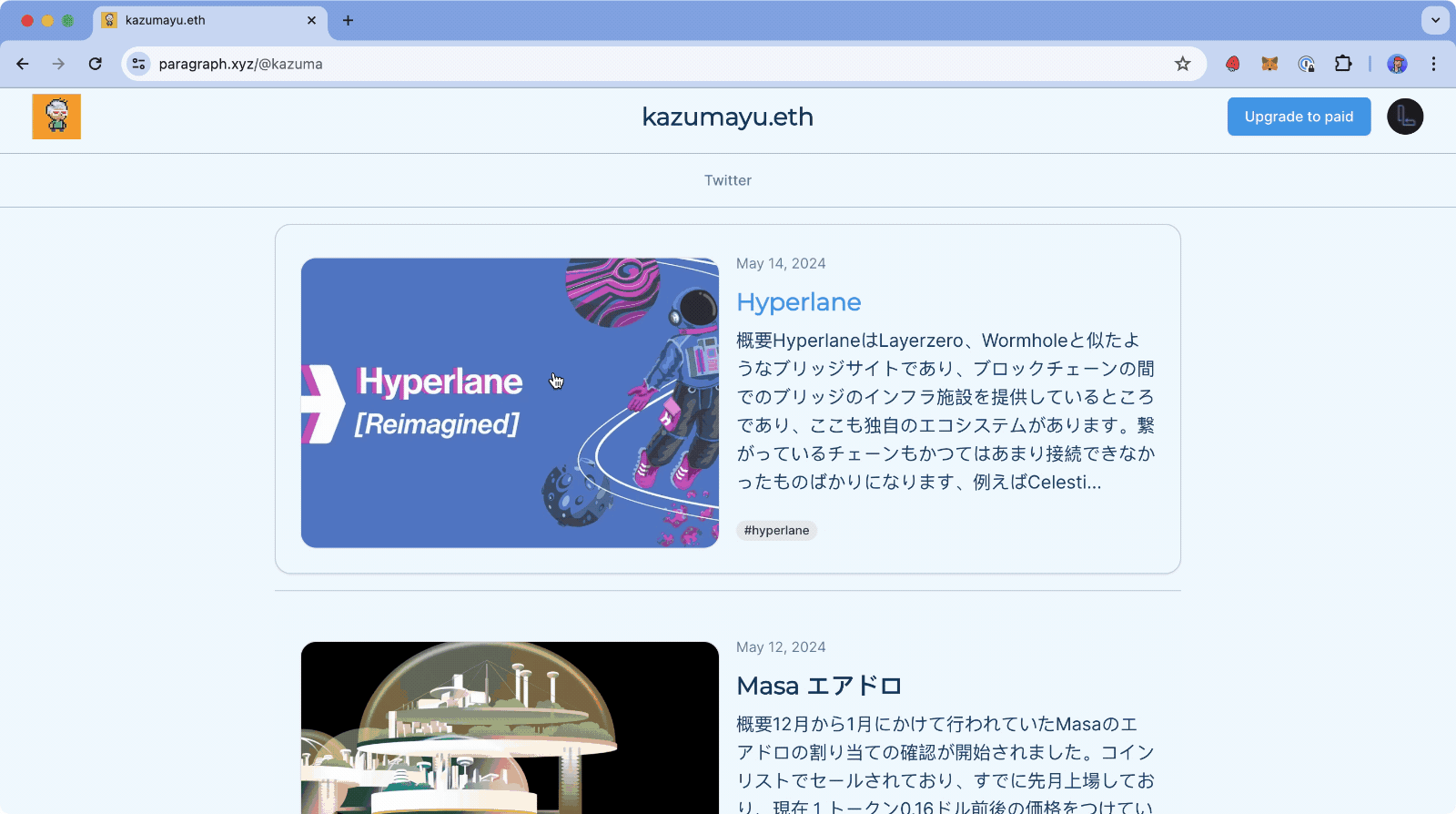Open the Chrome profile avatar
Viewport: 1456px width, 814px height.
(x=1397, y=64)
